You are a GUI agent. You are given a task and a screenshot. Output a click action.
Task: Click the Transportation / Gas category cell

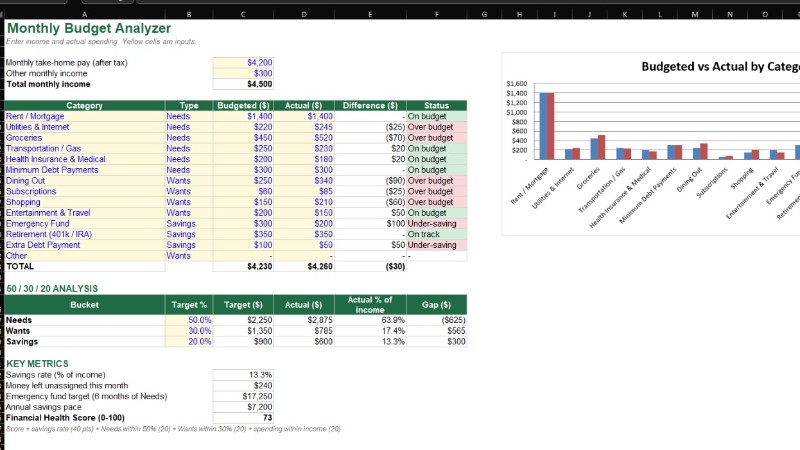[85, 148]
